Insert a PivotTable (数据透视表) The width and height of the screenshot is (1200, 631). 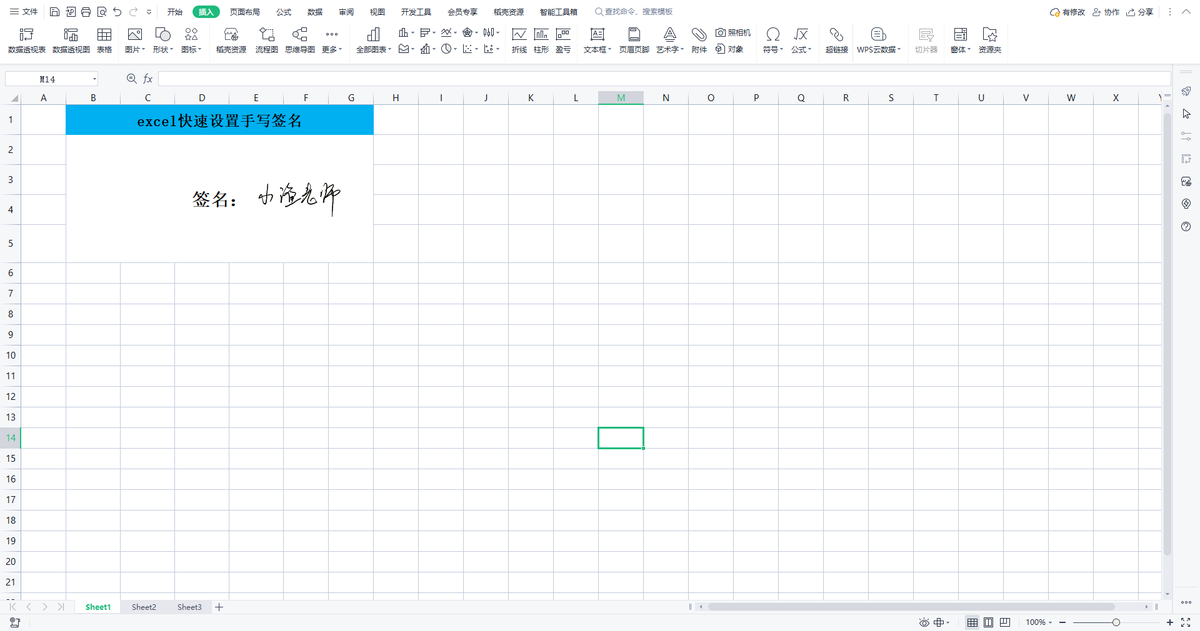[26, 40]
